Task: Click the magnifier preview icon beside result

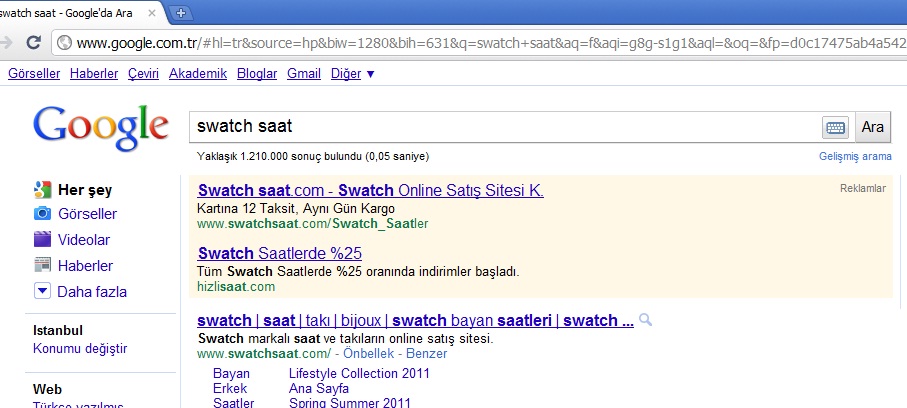Action: click(646, 320)
